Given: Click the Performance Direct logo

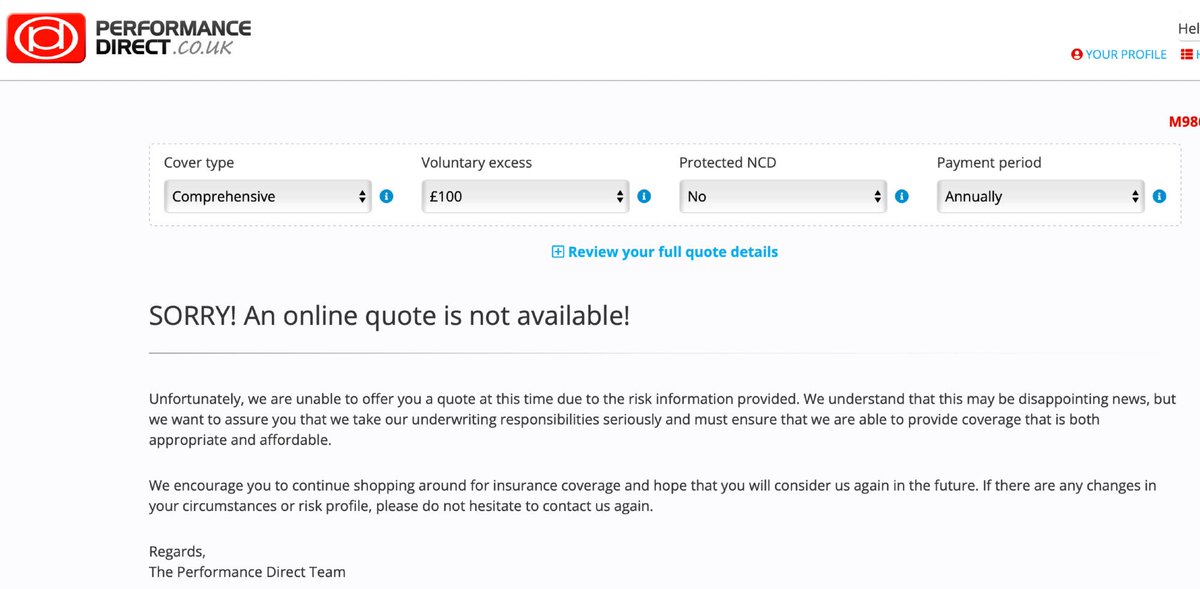Looking at the screenshot, I should [x=129, y=38].
